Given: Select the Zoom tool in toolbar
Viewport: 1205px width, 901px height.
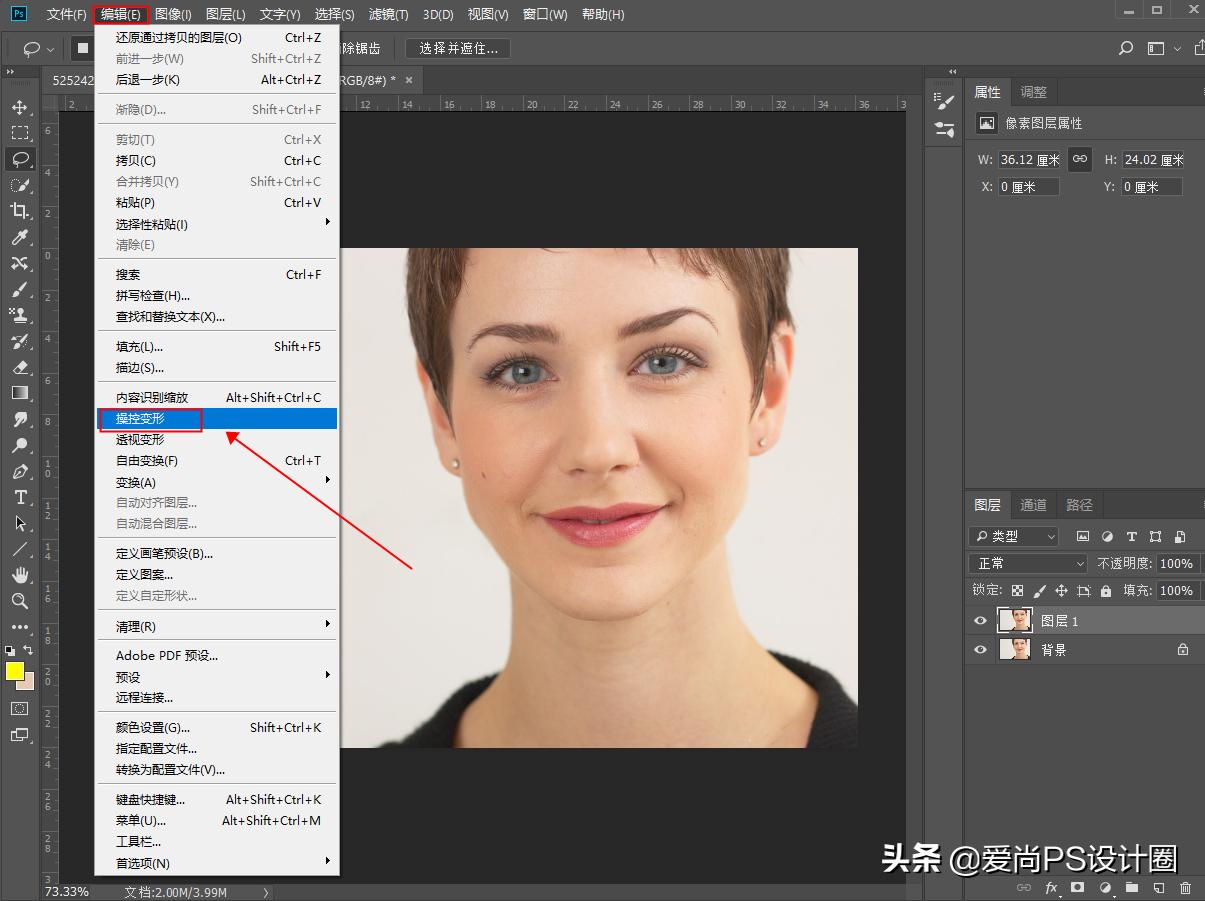Looking at the screenshot, I should [x=19, y=601].
